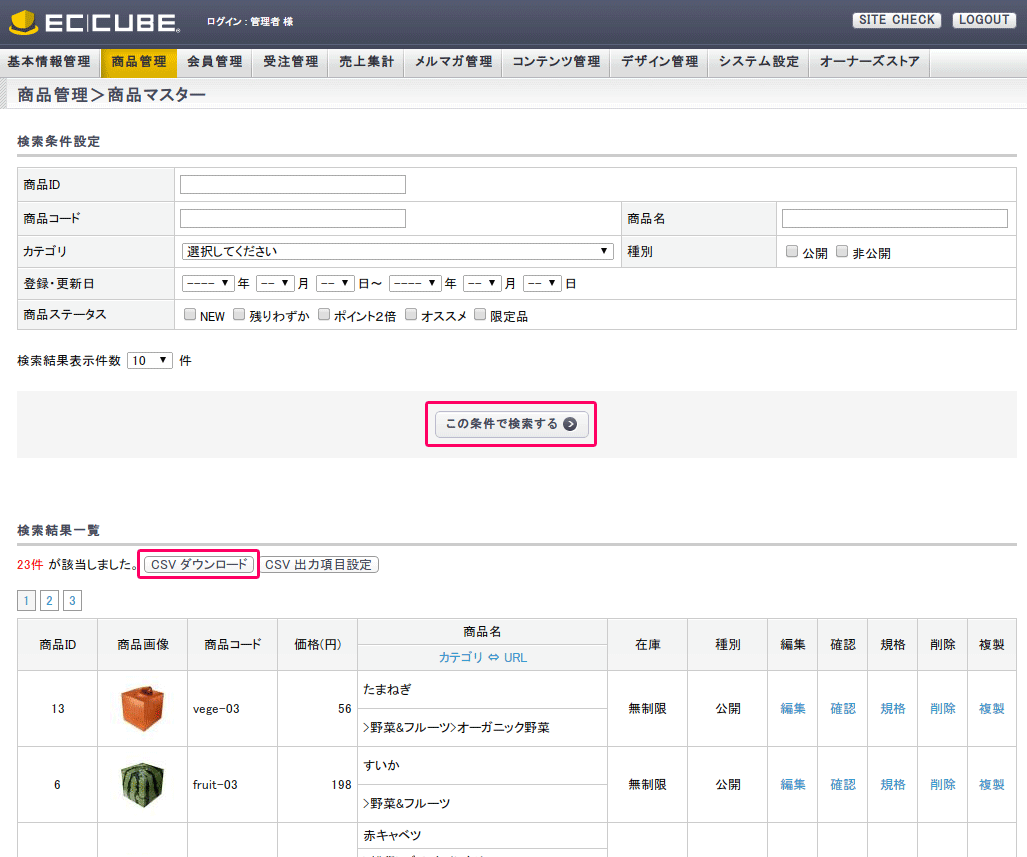Click the LOGOUT button
Viewport: 1027px width, 857px height.
(983, 20)
